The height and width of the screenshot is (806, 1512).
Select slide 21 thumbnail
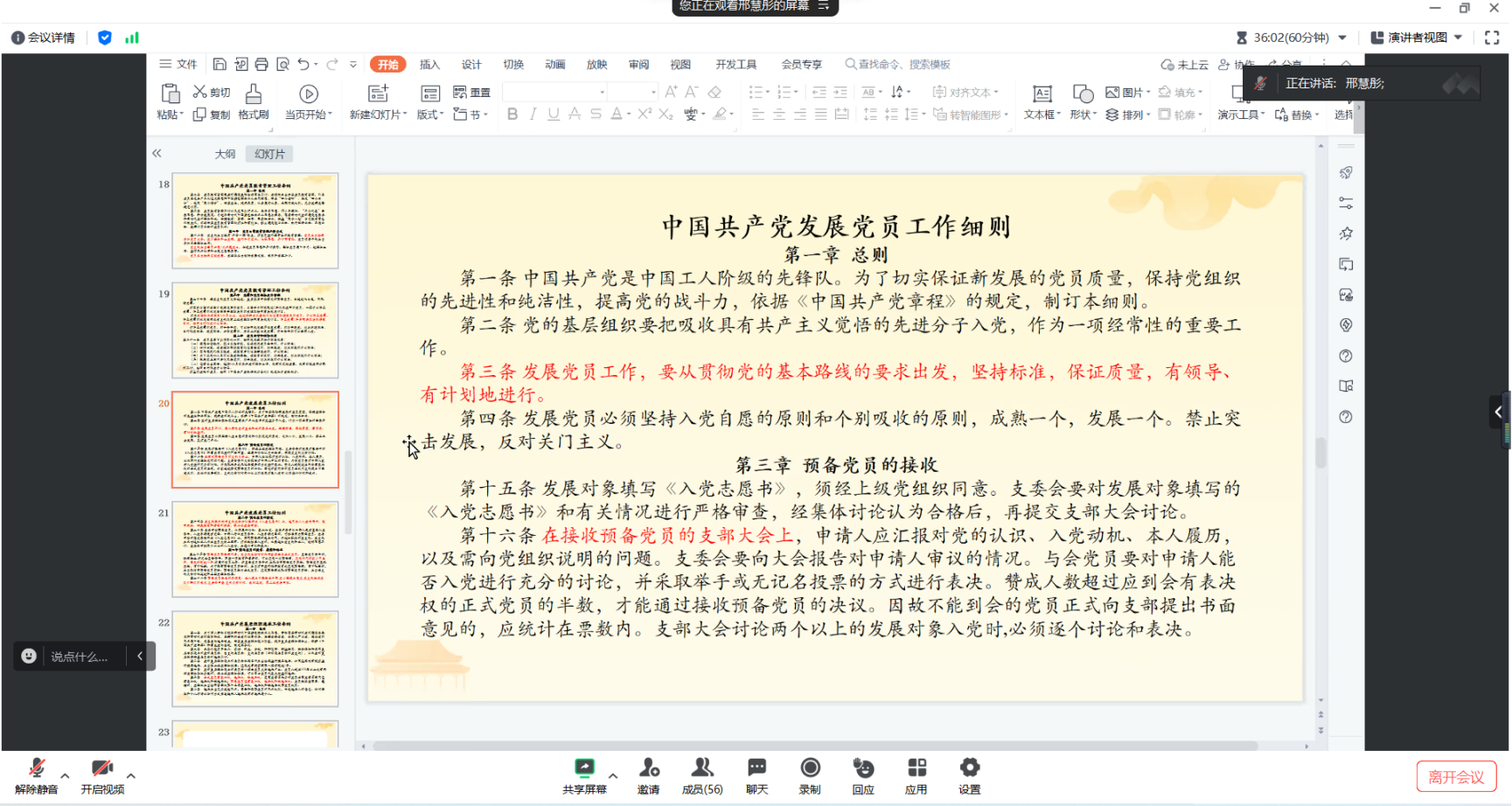[x=254, y=549]
